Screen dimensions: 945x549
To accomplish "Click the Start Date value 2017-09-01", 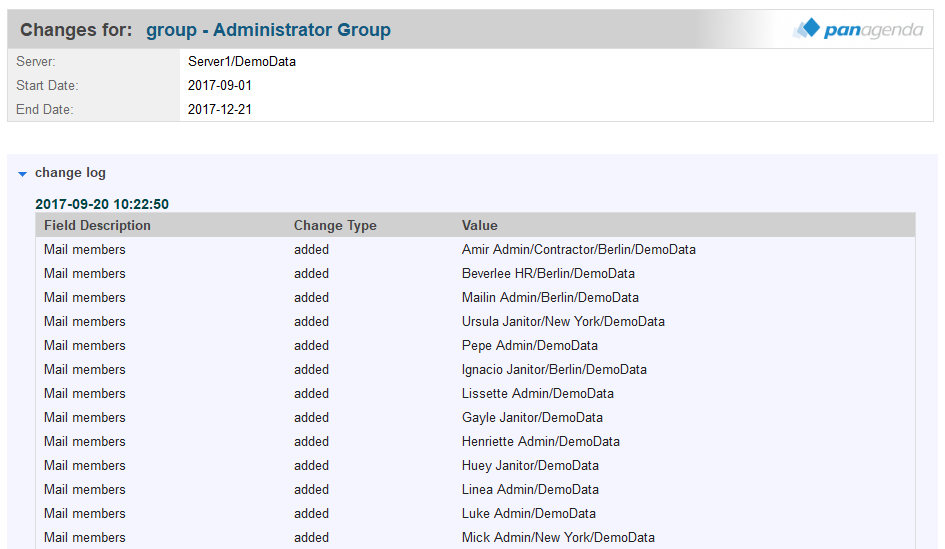I will (220, 86).
